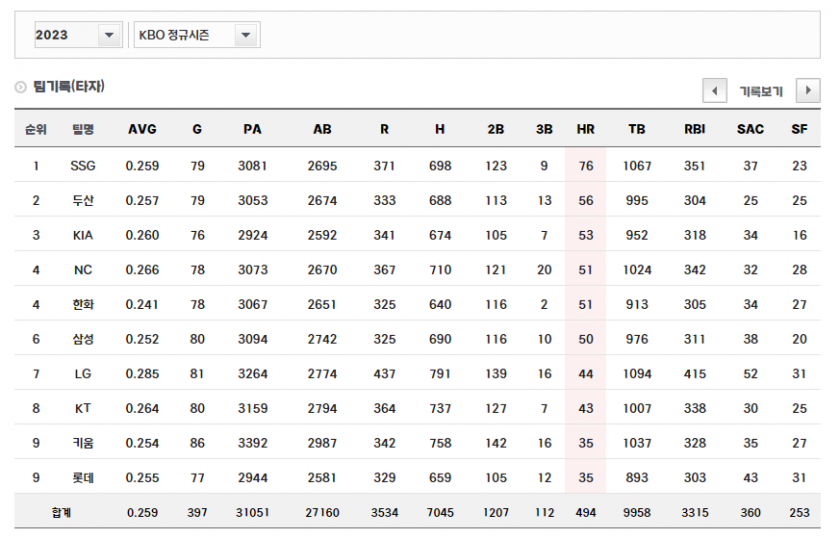Select the 두산 team name
Image resolution: width=840 pixels, height=539 pixels.
(x=83, y=201)
